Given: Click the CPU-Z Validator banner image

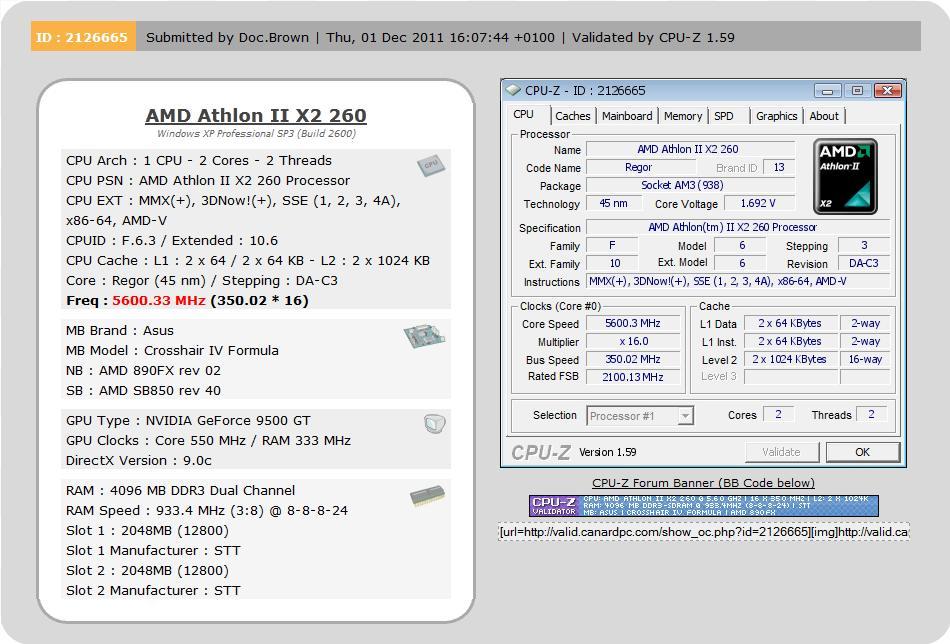Looking at the screenshot, I should click(x=703, y=506).
